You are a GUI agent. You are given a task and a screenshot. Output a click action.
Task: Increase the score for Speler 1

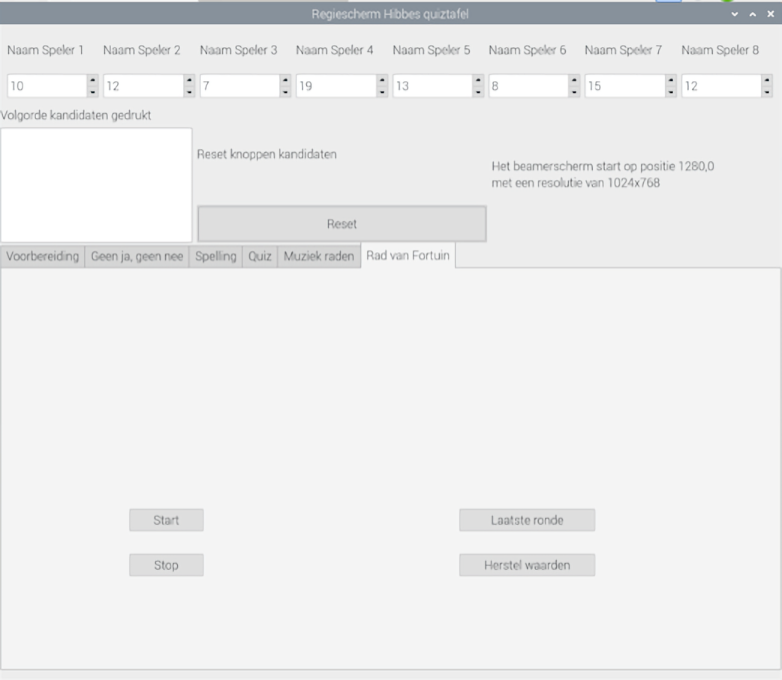point(93,80)
